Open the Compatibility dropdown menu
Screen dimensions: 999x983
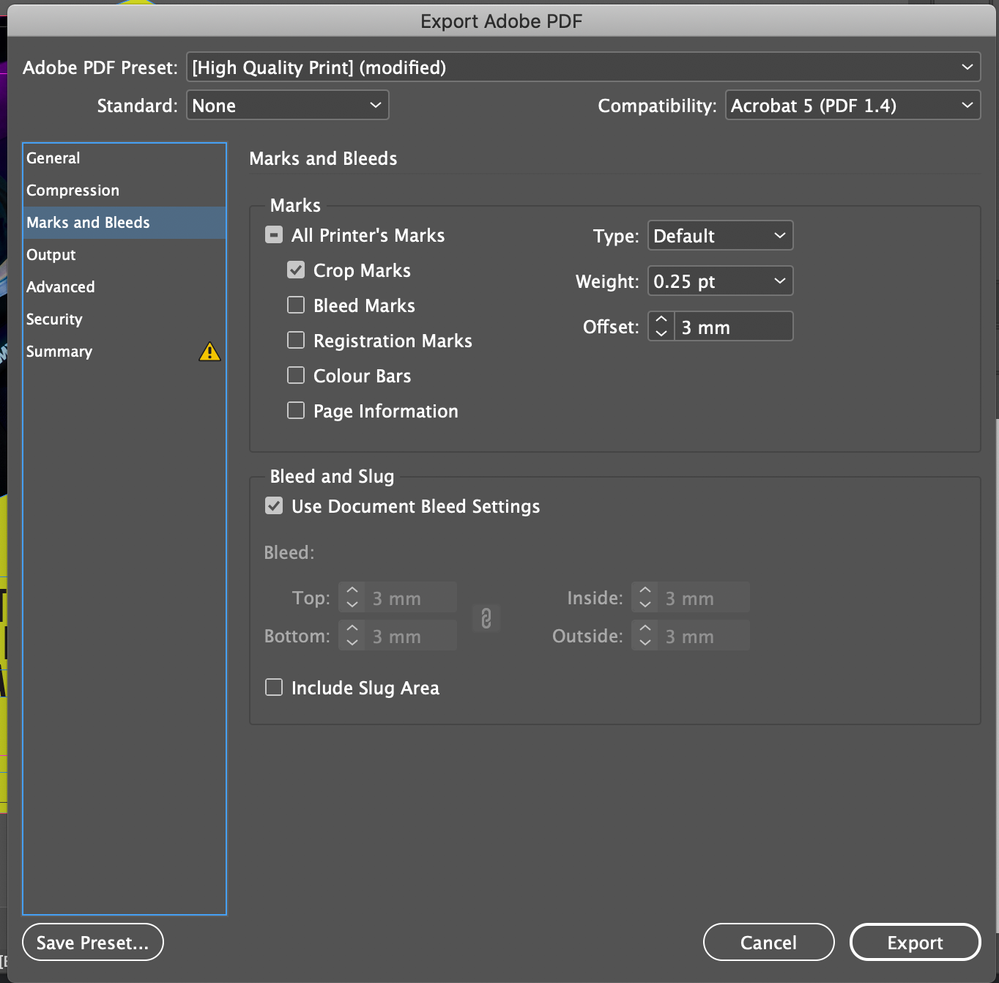tap(852, 105)
